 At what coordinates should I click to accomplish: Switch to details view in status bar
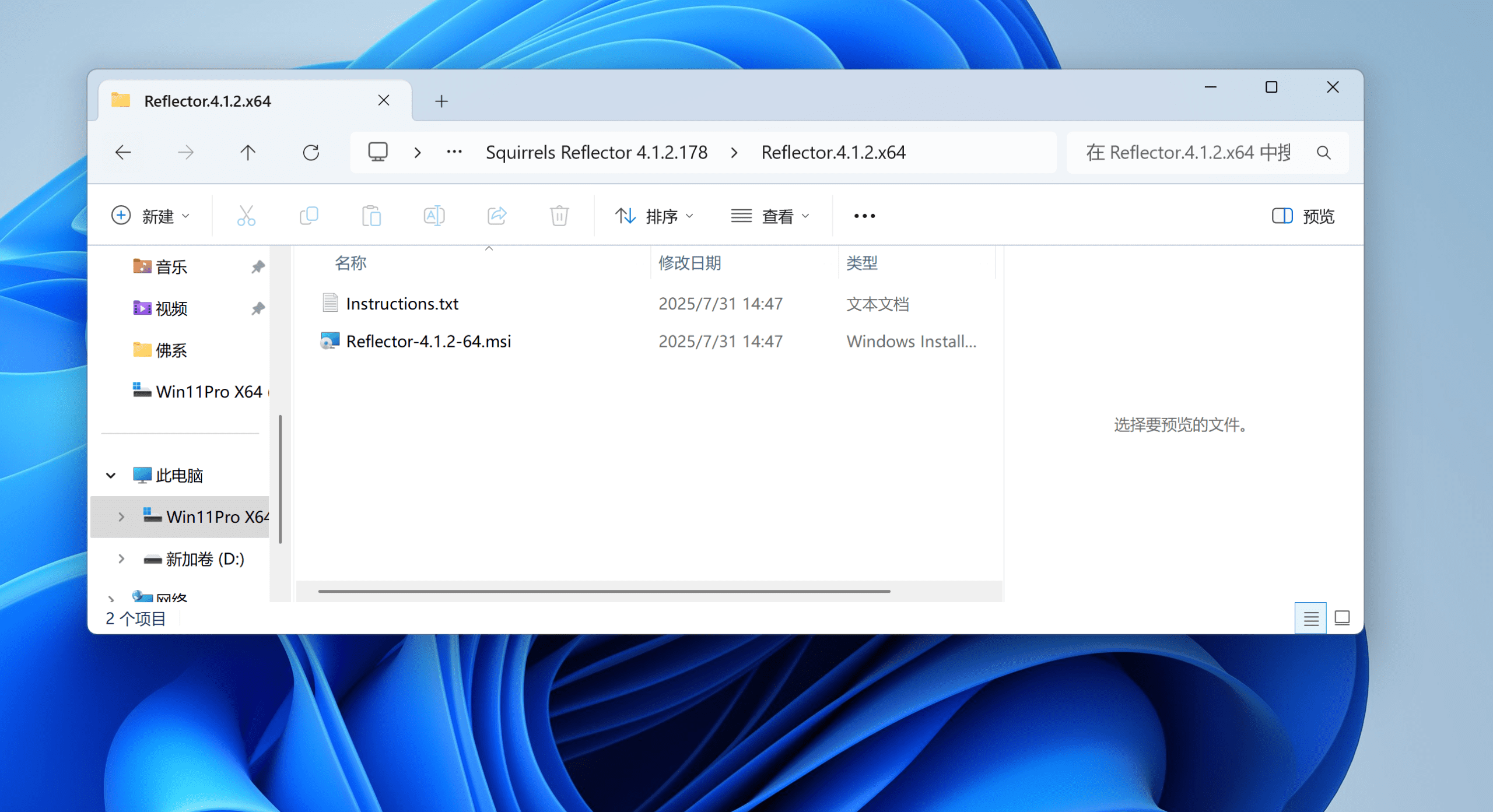click(x=1310, y=618)
